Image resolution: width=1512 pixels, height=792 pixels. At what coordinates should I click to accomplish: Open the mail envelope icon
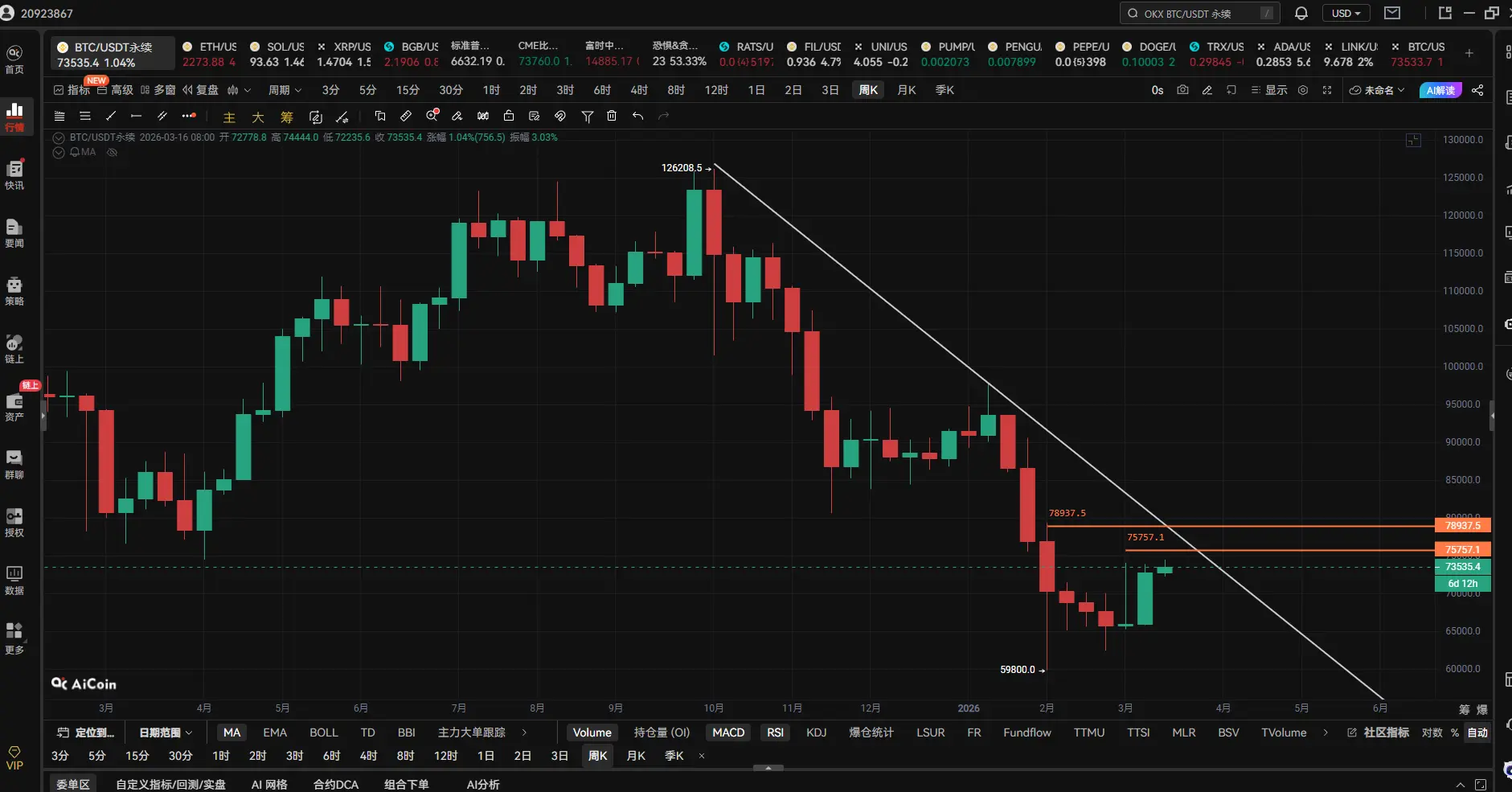click(x=1392, y=13)
